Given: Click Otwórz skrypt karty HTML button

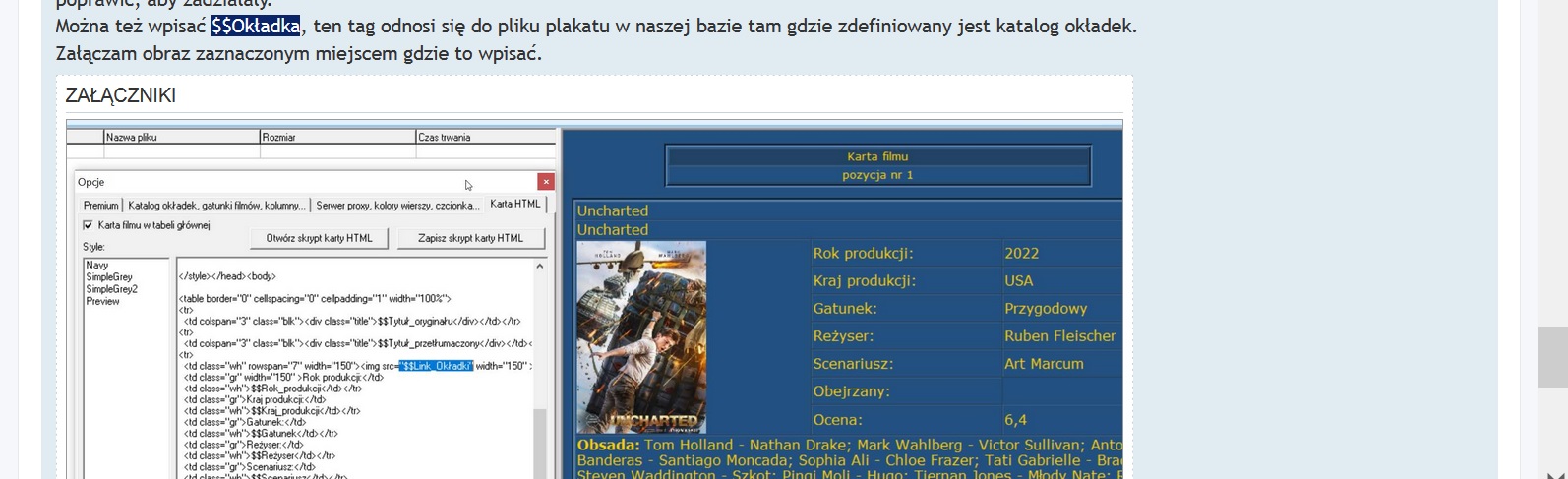Looking at the screenshot, I should pyautogui.click(x=319, y=238).
